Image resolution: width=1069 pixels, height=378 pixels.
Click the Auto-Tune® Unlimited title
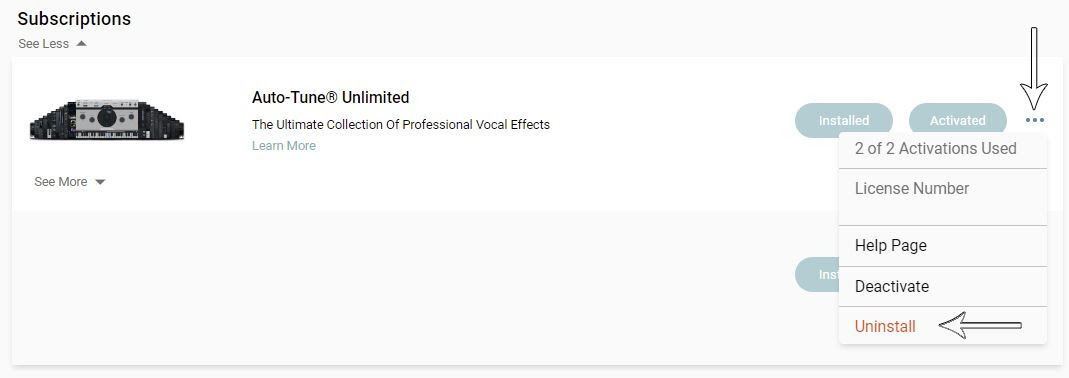click(330, 98)
